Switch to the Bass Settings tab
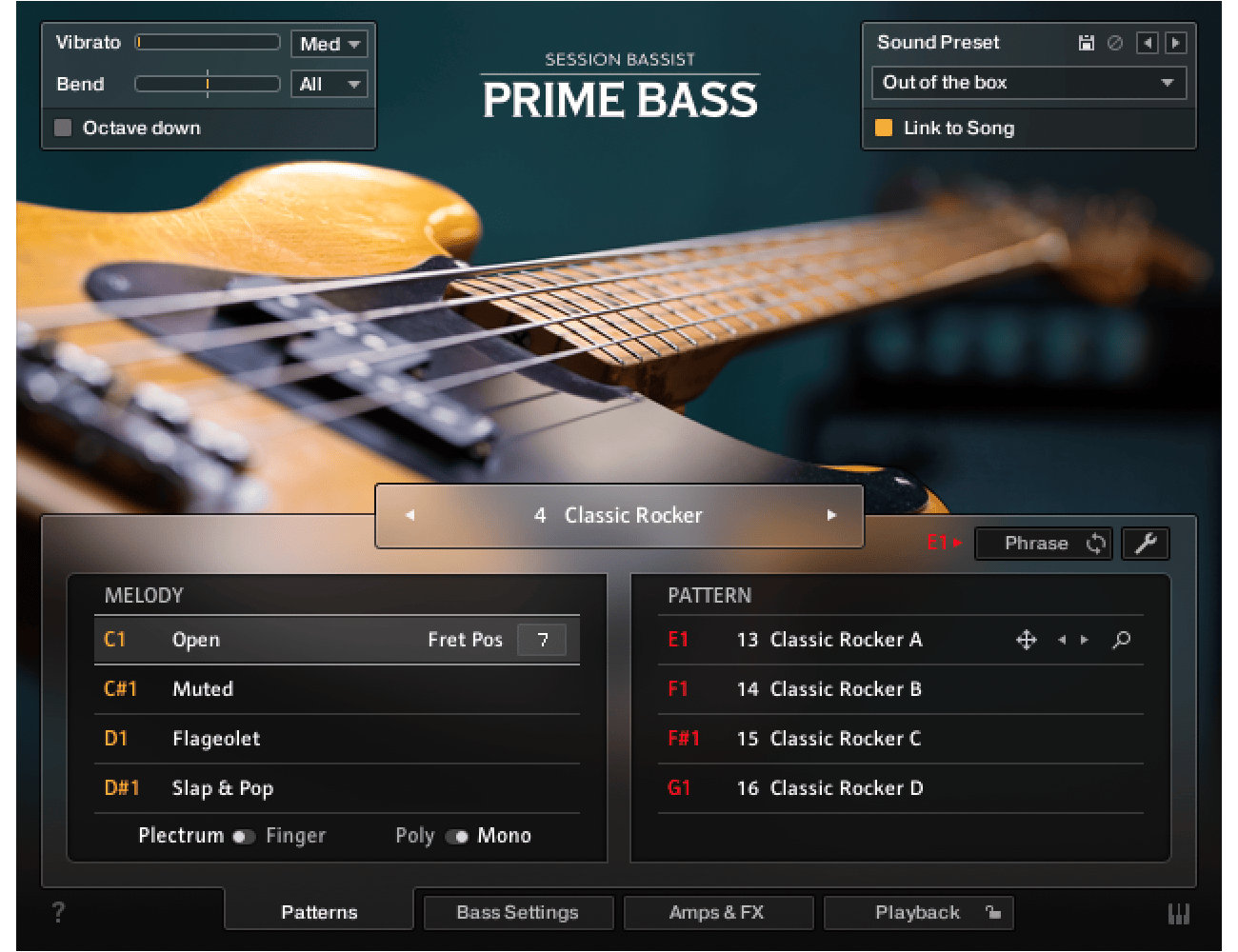Image resolution: width=1238 pixels, height=952 pixels. point(518,912)
